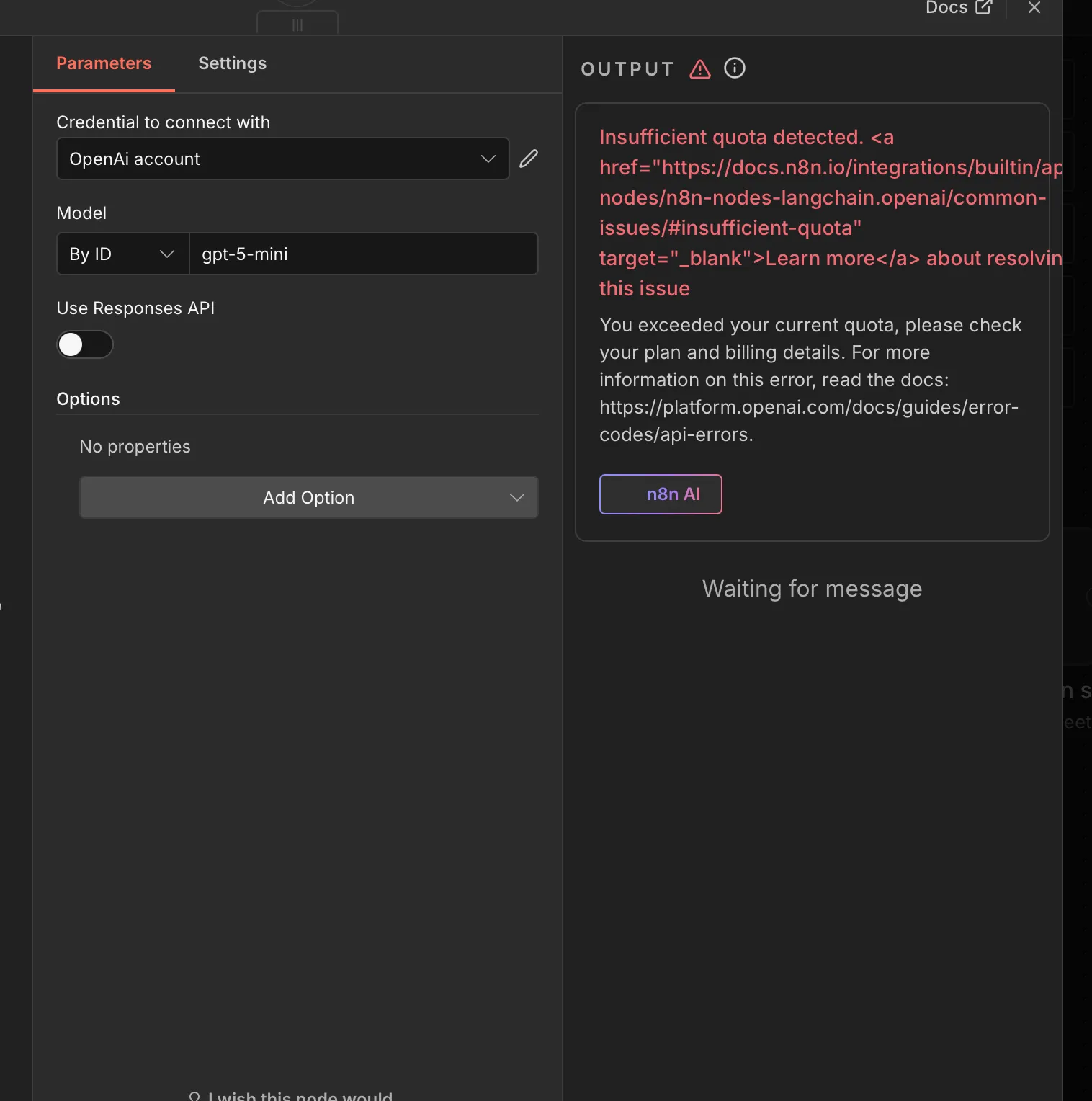1092x1101 pixels.
Task: Click the "I wish this node would" link
Action: click(x=300, y=1095)
